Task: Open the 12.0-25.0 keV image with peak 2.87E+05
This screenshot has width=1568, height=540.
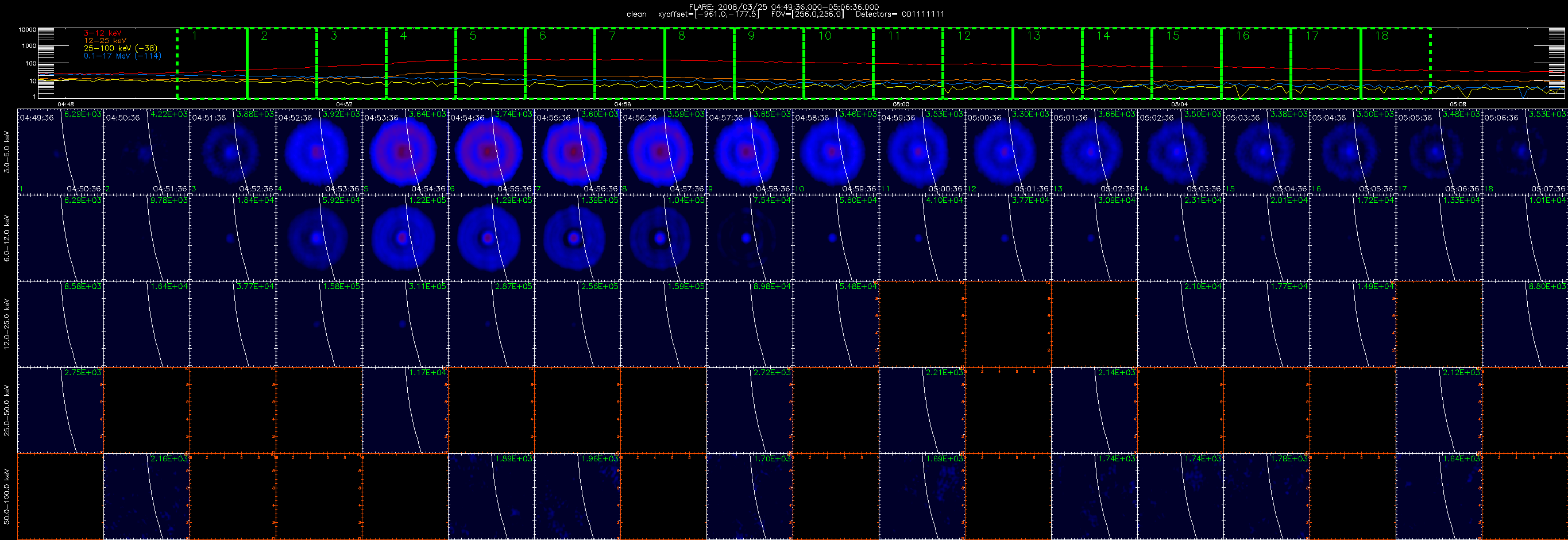Action: pyautogui.click(x=491, y=324)
